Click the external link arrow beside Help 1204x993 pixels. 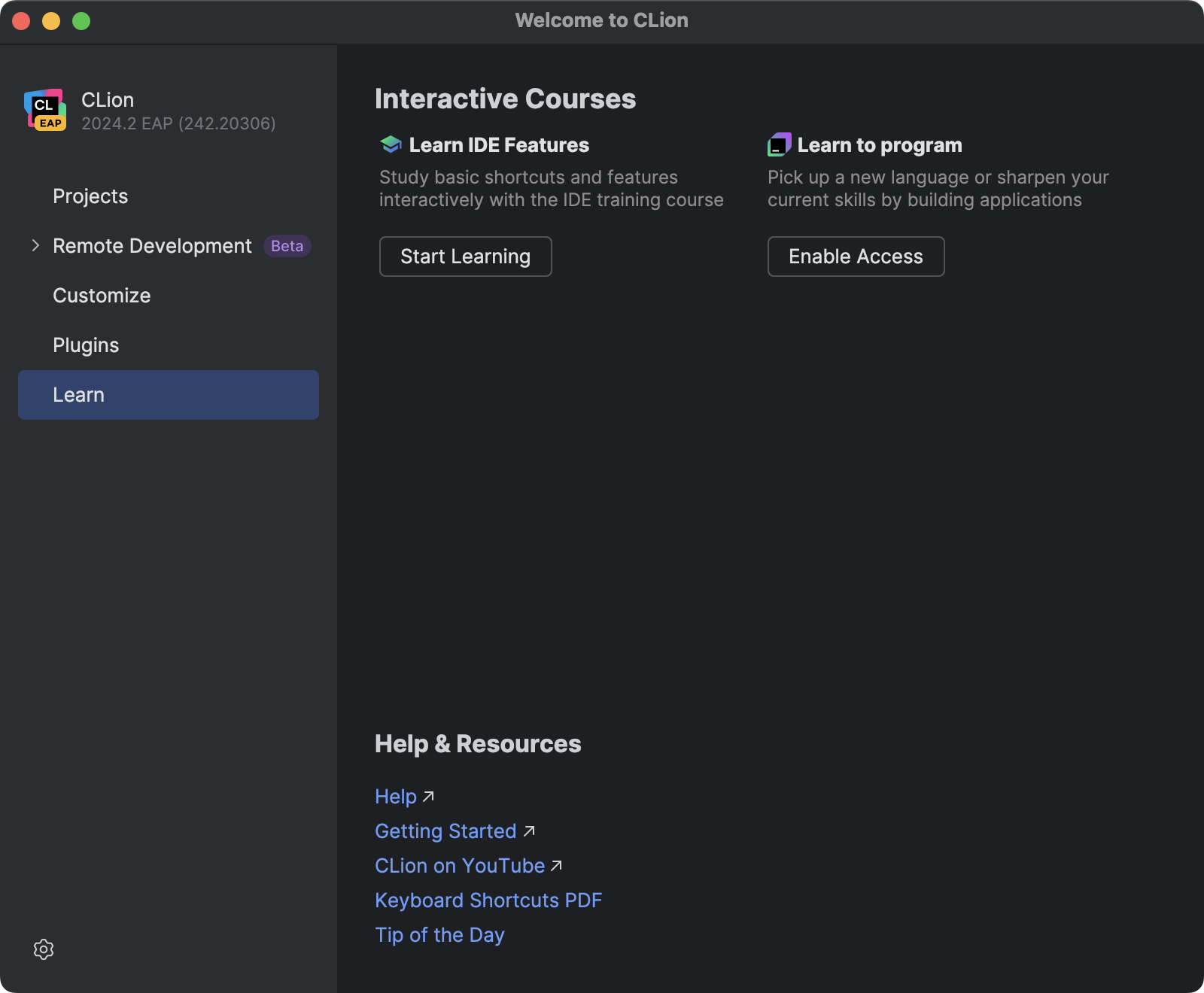click(x=427, y=795)
